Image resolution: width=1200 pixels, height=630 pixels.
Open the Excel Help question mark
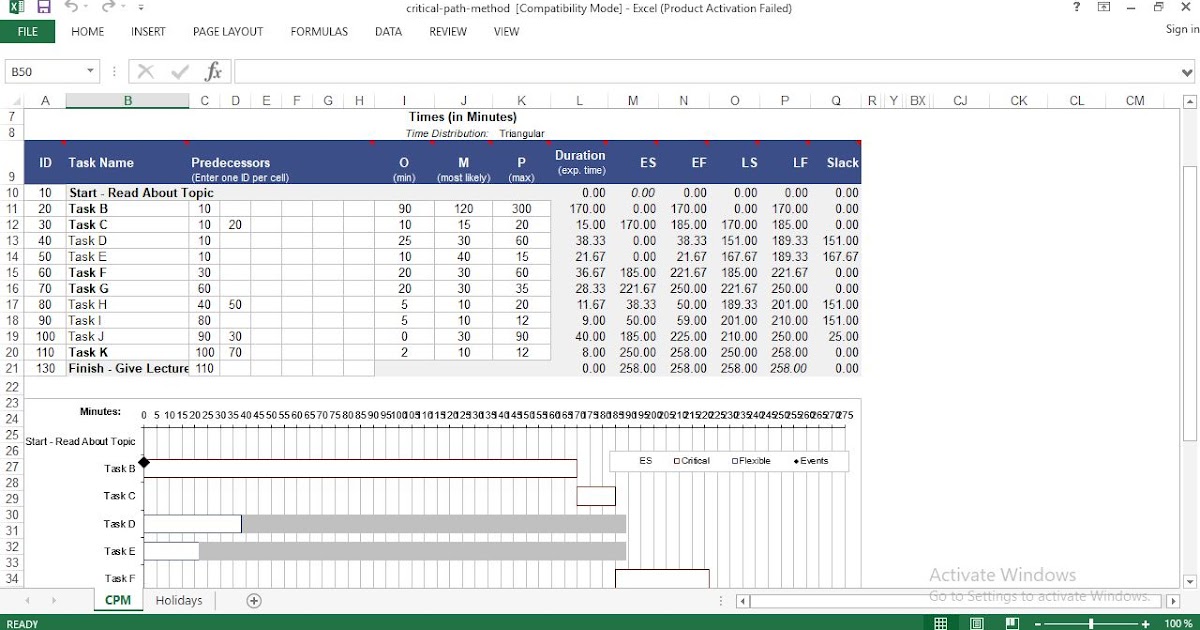pos(1076,7)
